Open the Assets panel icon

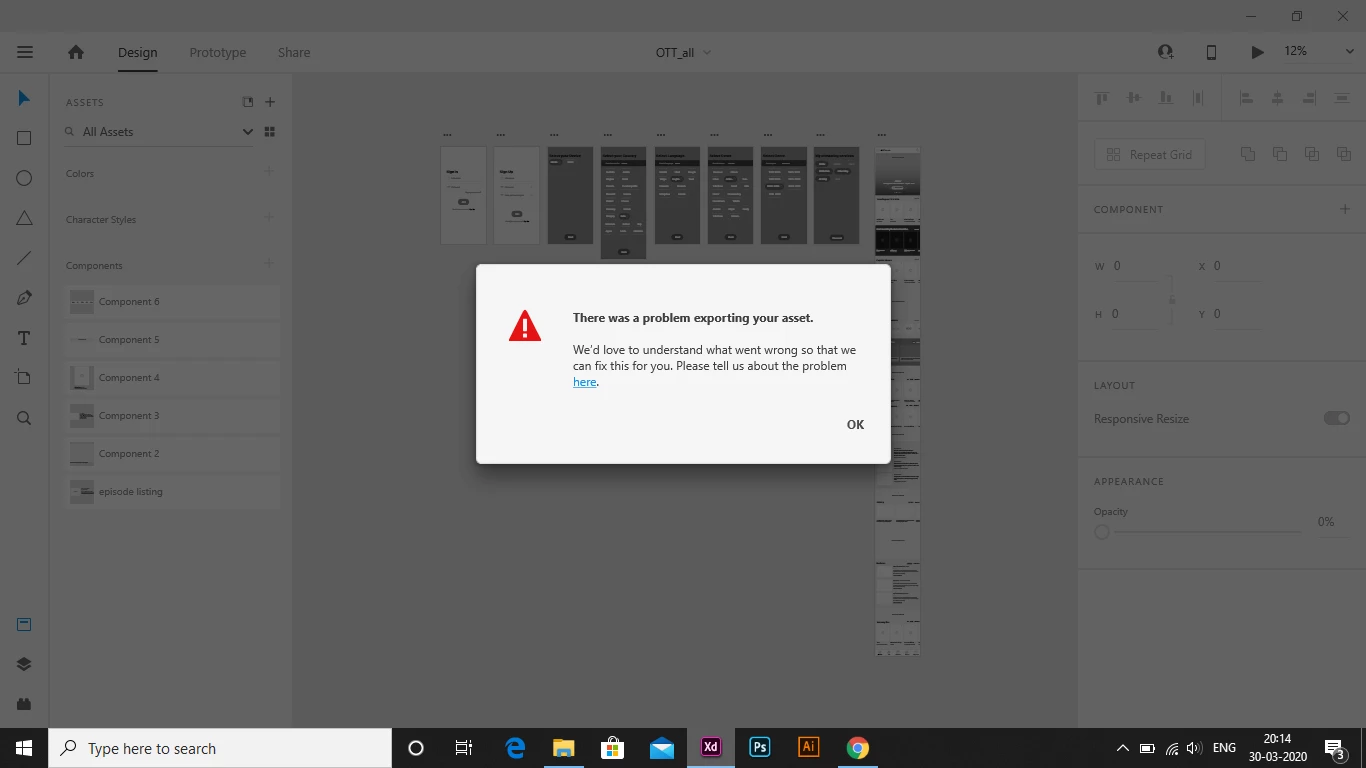coord(24,625)
